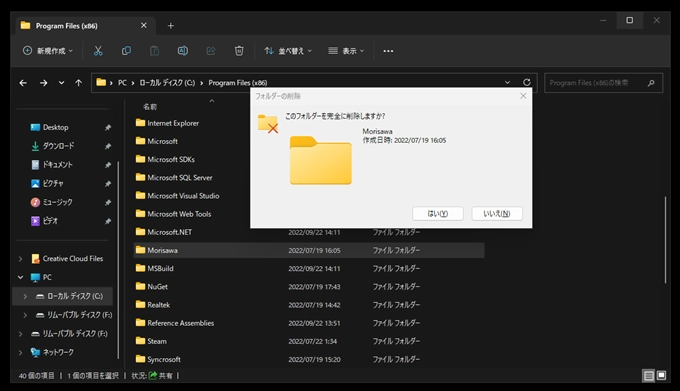
Task: Open the ピクチャ quick access folder
Action: (x=47, y=183)
